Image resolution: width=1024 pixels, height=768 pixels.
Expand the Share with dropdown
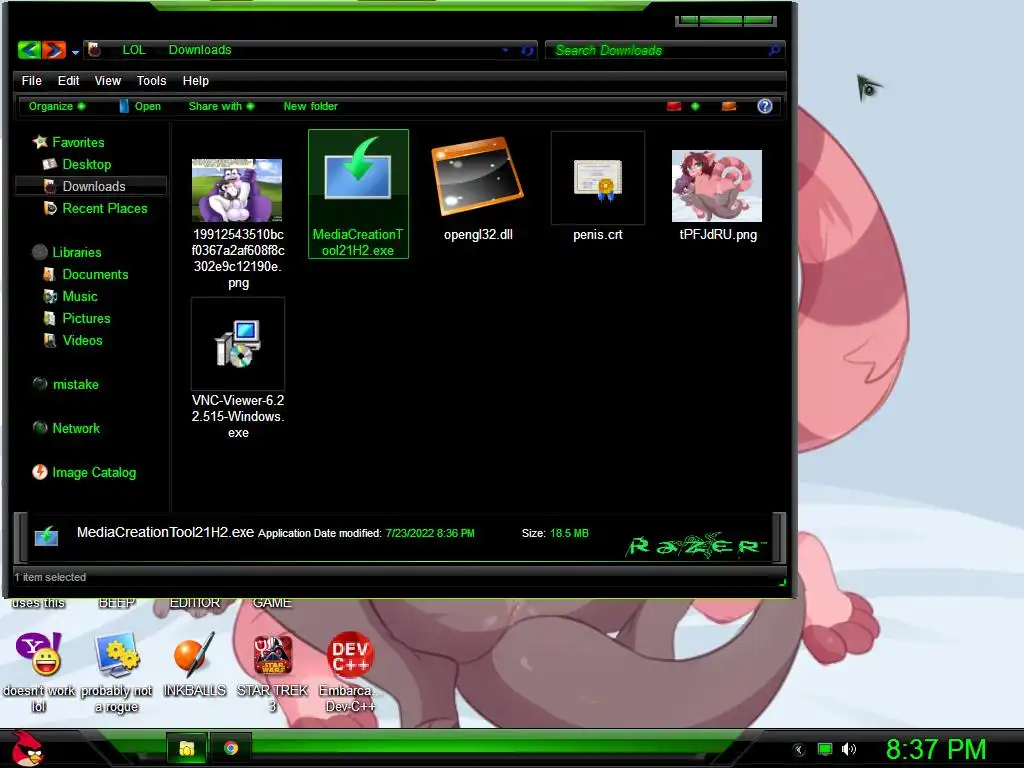[x=221, y=106]
